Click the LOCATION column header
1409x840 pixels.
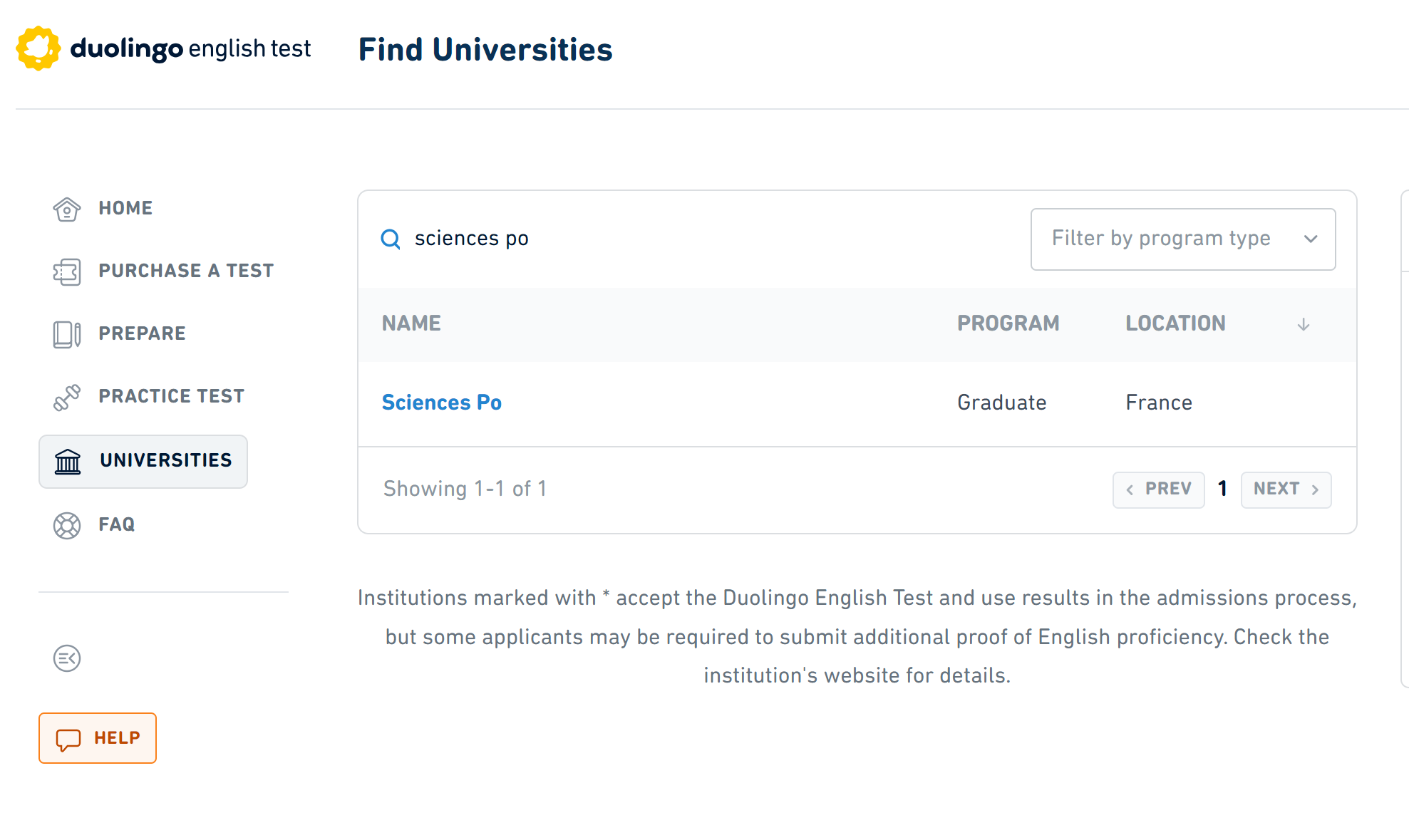[x=1176, y=323]
